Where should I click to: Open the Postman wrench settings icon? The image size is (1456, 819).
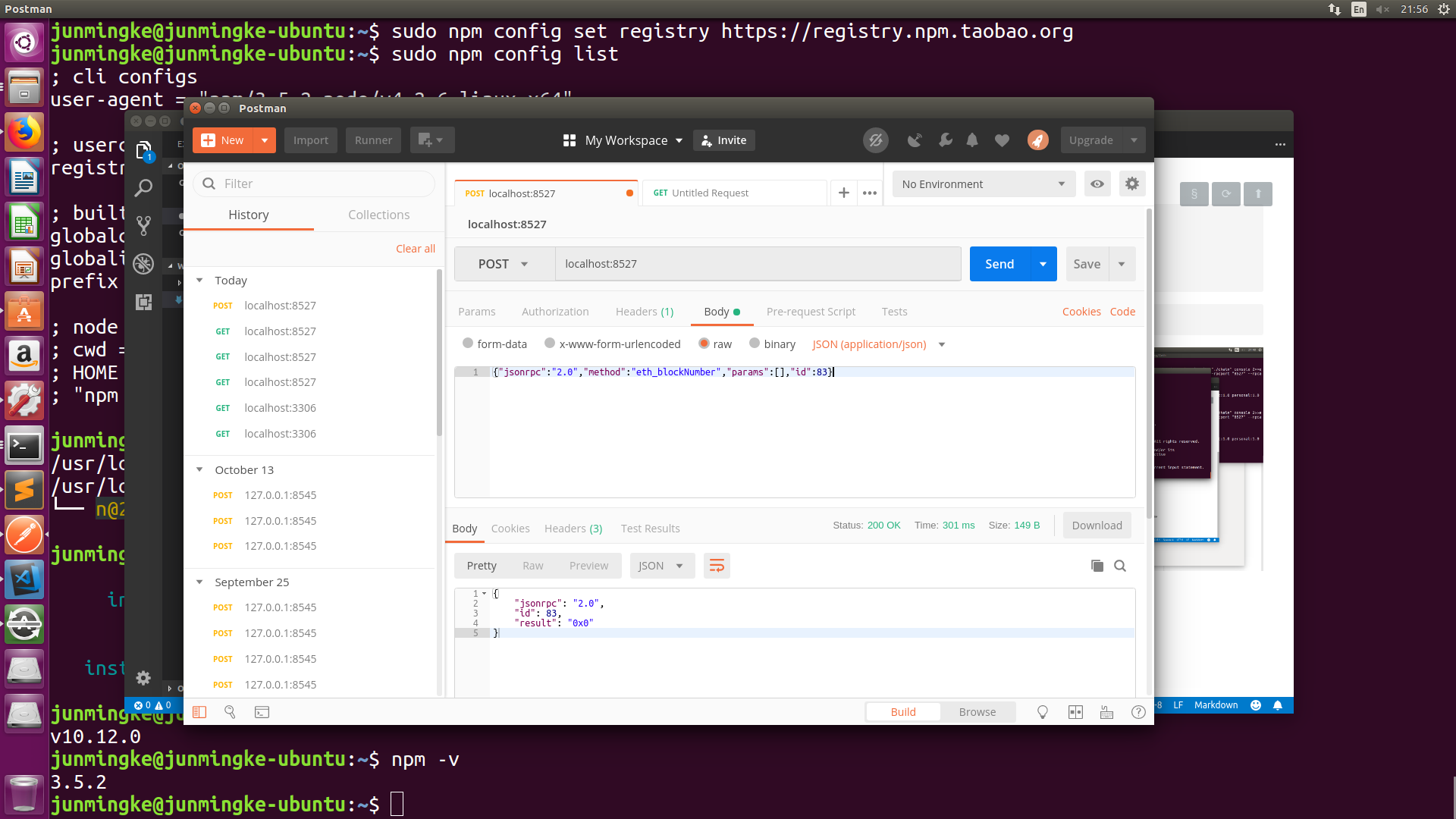945,140
